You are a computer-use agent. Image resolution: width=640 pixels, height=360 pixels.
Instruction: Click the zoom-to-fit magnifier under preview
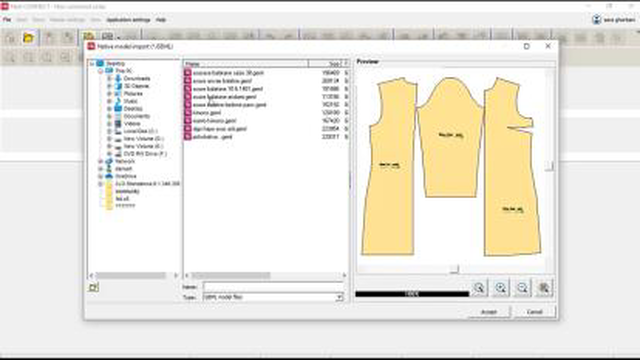click(479, 287)
